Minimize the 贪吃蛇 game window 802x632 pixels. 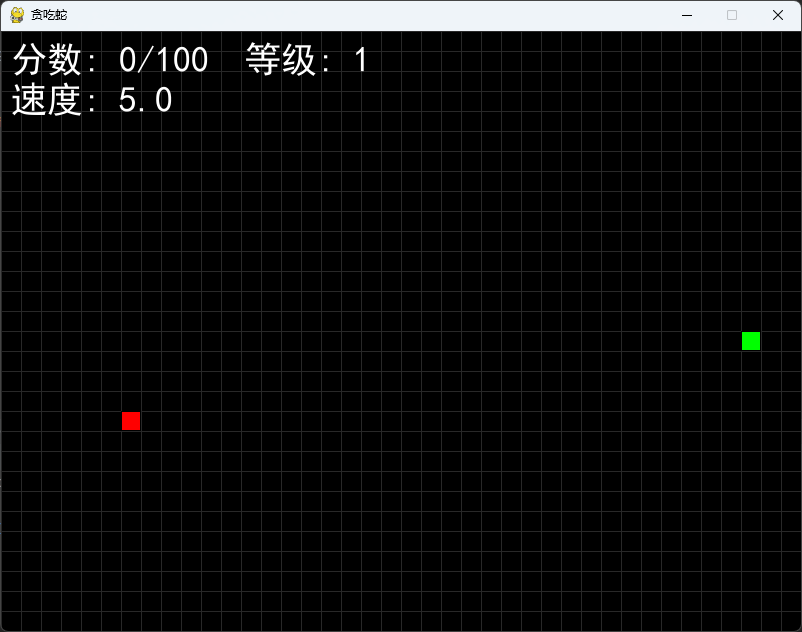[686, 15]
